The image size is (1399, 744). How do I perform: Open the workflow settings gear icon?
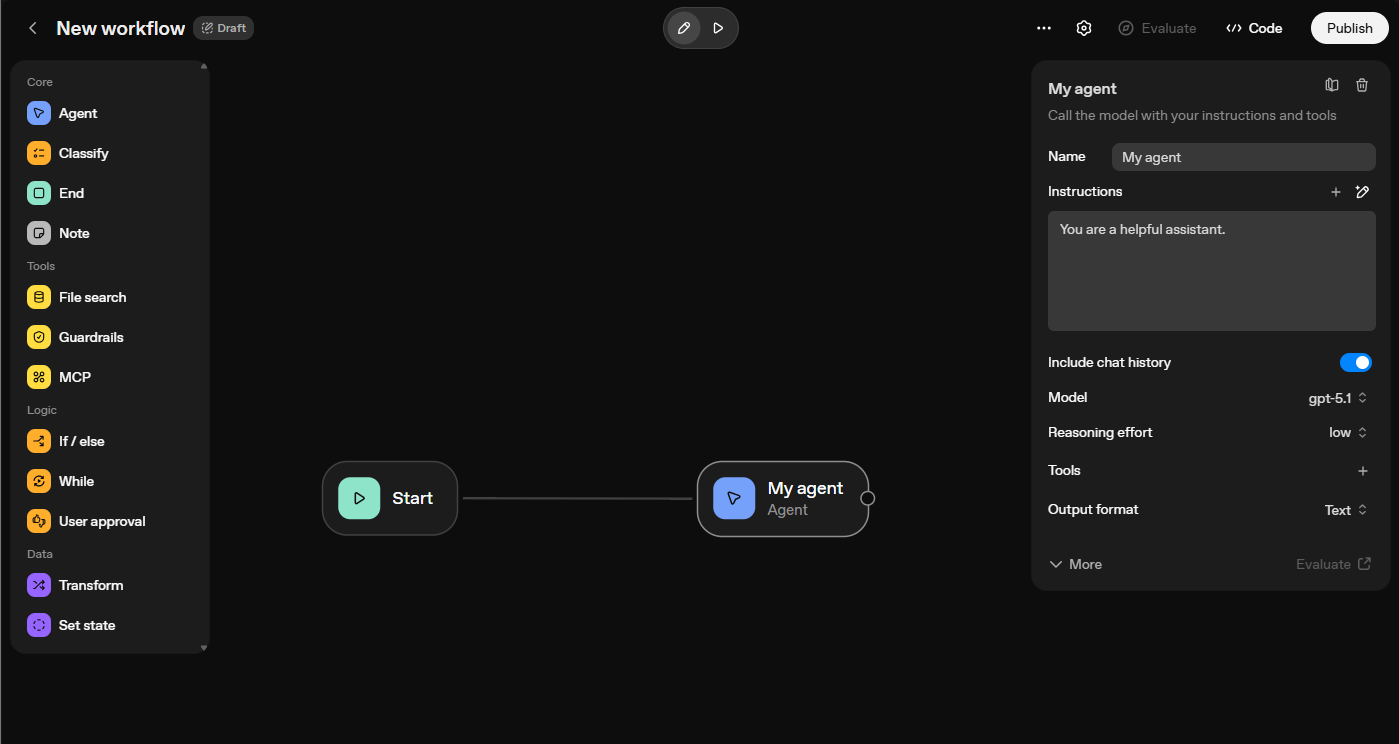pyautogui.click(x=1084, y=28)
